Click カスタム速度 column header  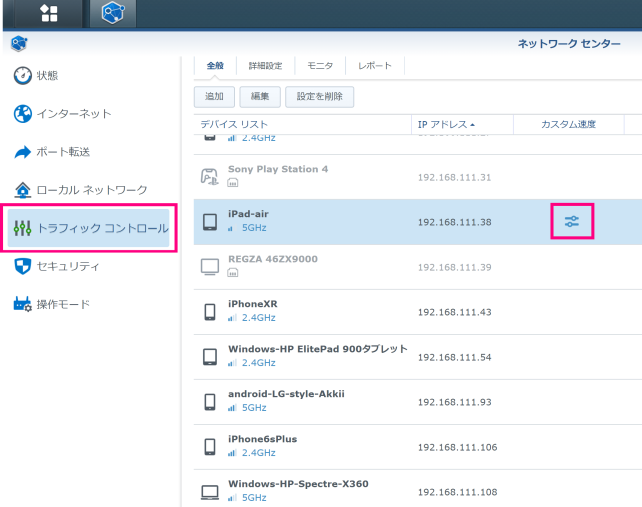[568, 124]
